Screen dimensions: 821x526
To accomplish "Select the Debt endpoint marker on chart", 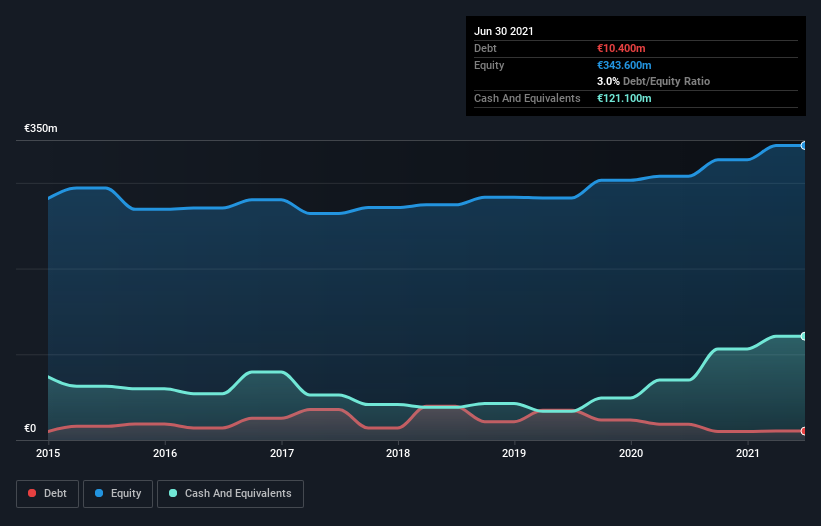I will 804,431.
